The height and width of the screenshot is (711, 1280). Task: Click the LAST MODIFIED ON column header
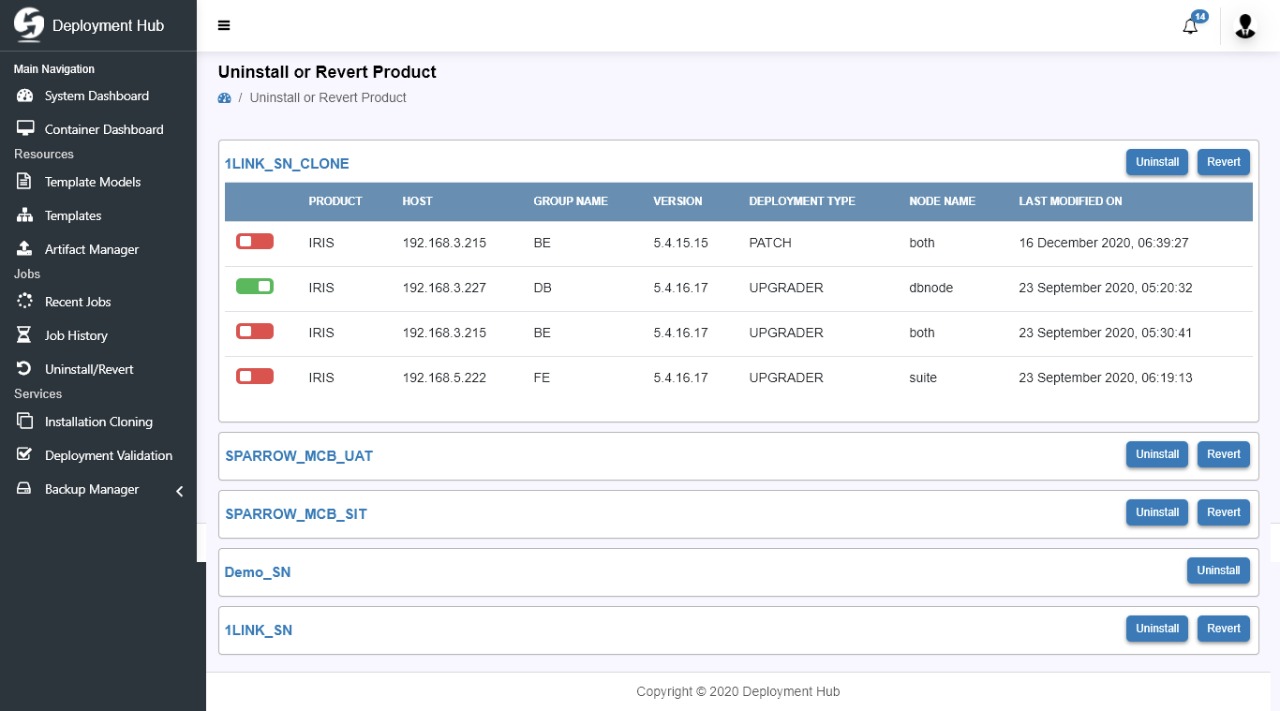pos(1070,201)
